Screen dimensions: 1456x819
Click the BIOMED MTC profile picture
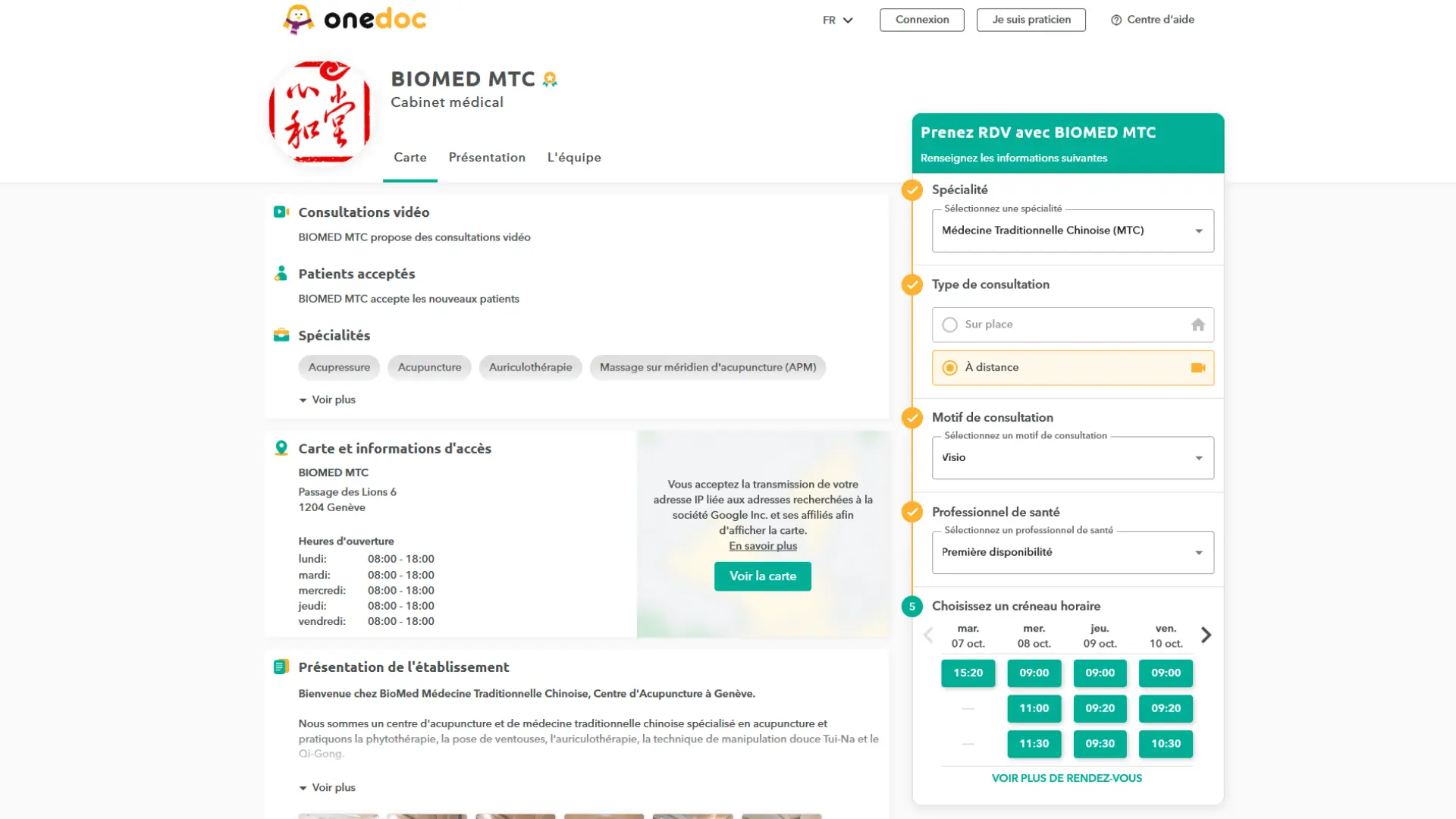(x=320, y=111)
